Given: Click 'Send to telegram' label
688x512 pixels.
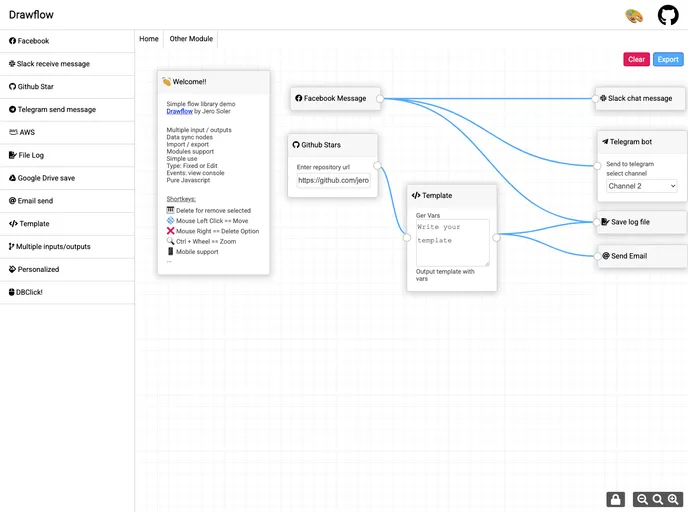Looking at the screenshot, I should point(630,164).
